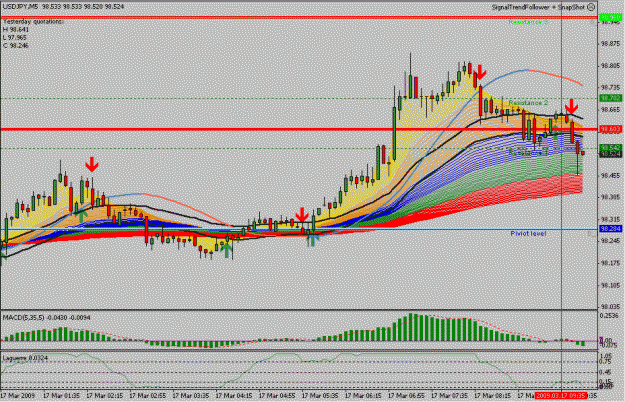This screenshot has height=402, width=625.
Task: Click the red 98.603 price tag
Action: 610,129
